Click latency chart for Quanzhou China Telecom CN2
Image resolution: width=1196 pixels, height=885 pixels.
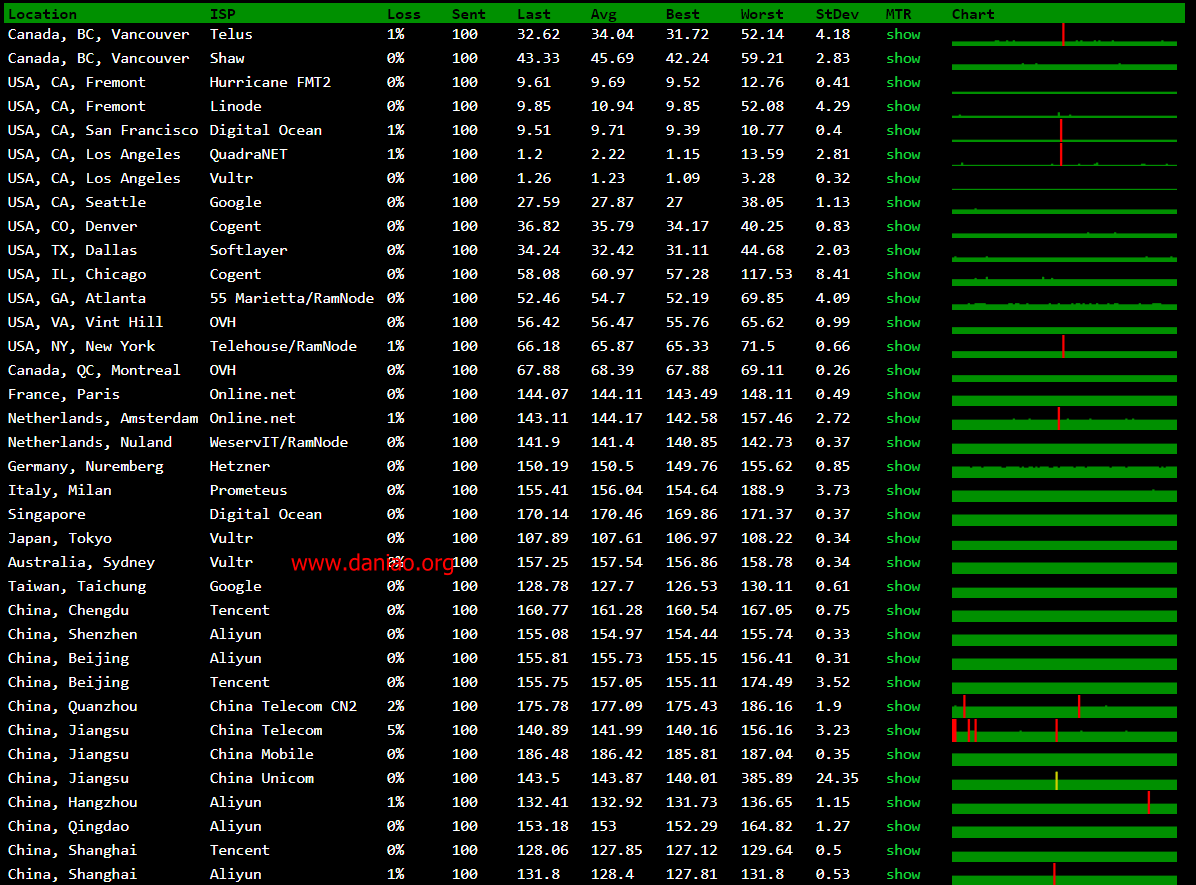click(x=1064, y=706)
